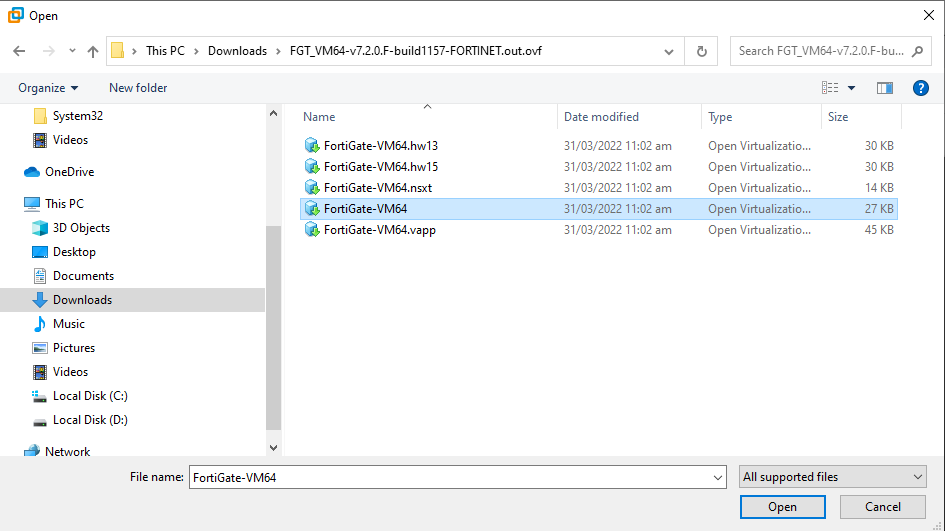Viewport: 945px width, 531px height.
Task: Click the Forward navigation arrow
Action: pyautogui.click(x=49, y=51)
